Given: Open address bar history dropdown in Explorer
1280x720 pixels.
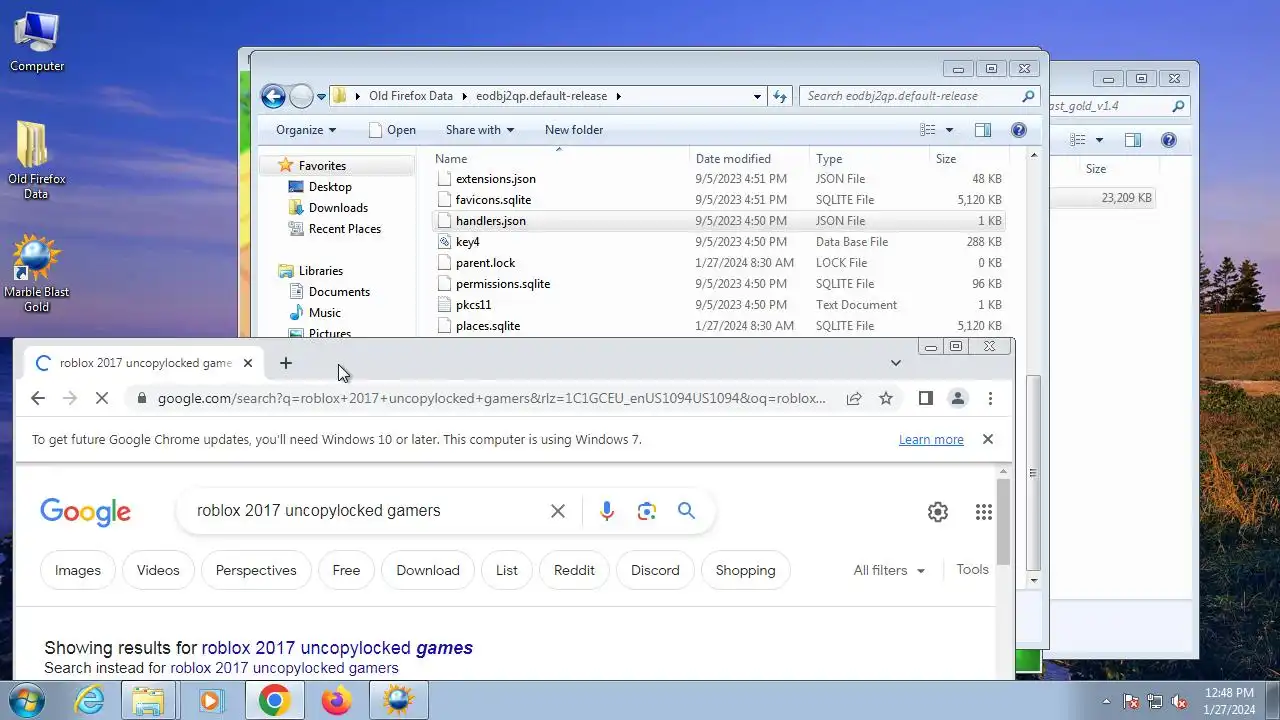Looking at the screenshot, I should pyautogui.click(x=757, y=96).
